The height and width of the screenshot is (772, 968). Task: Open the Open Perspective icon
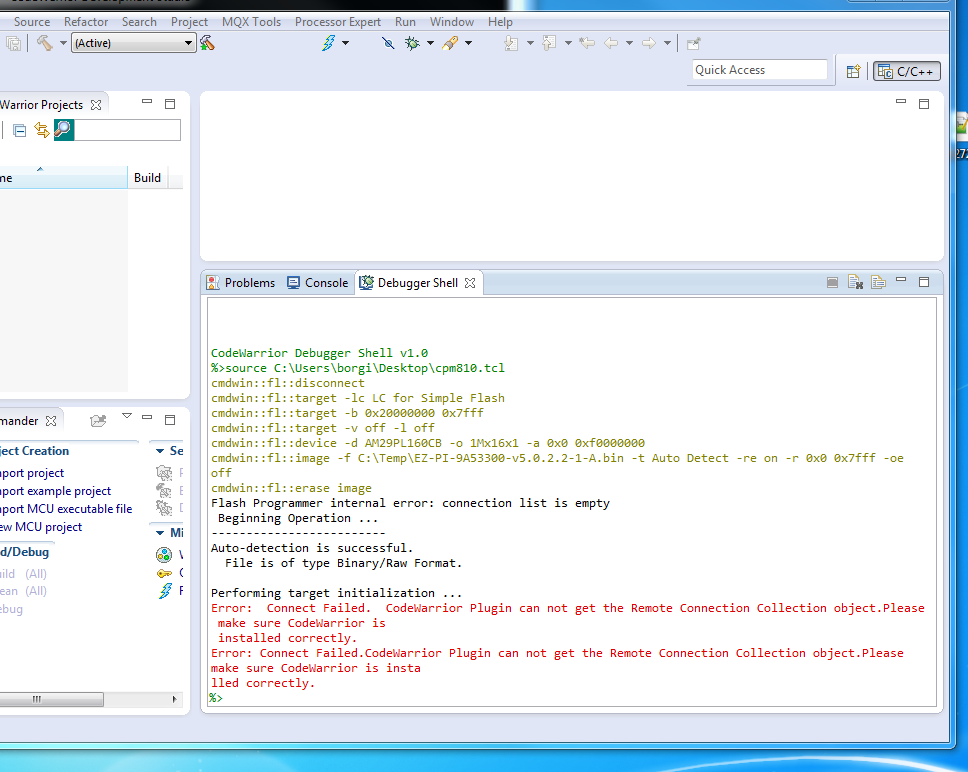[x=853, y=71]
